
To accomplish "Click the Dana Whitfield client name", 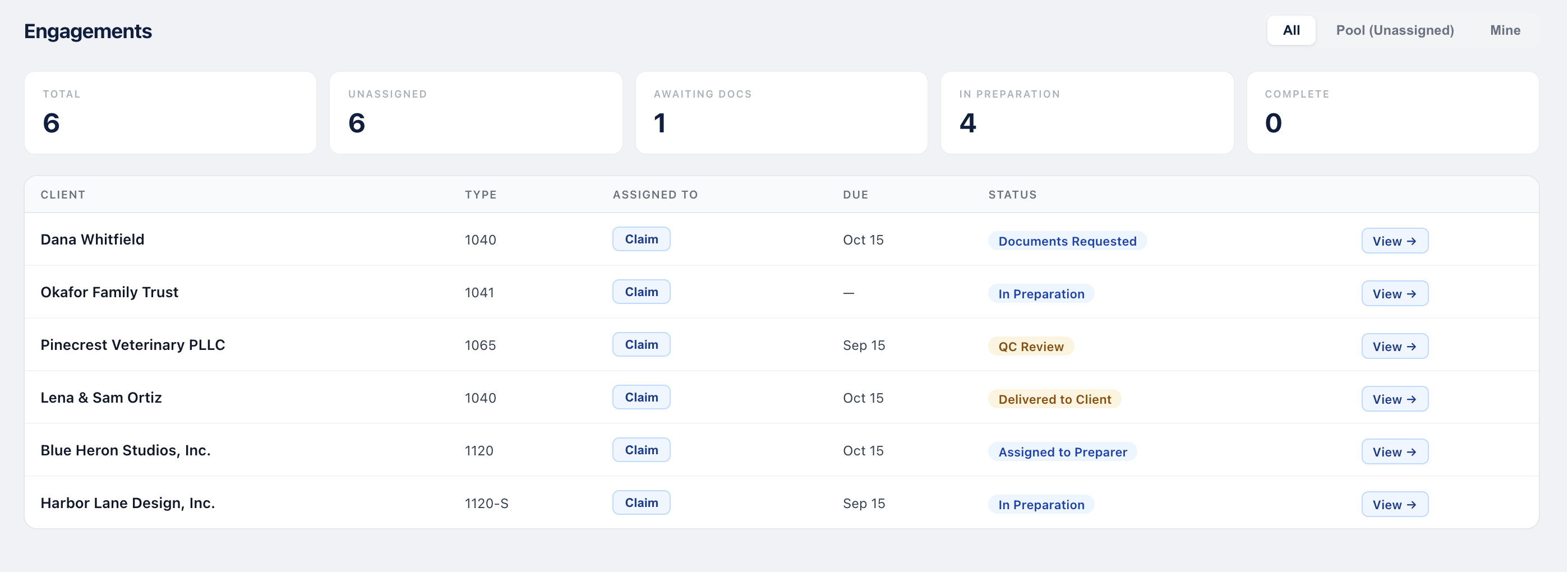I will point(93,240).
